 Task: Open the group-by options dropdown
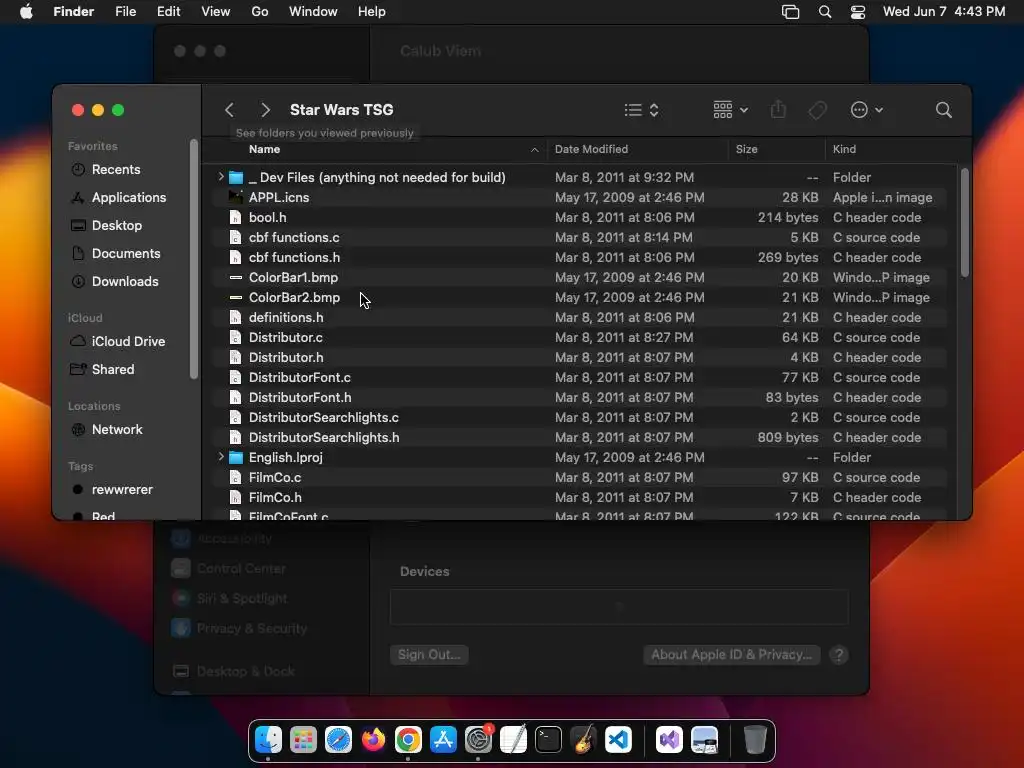coord(730,110)
